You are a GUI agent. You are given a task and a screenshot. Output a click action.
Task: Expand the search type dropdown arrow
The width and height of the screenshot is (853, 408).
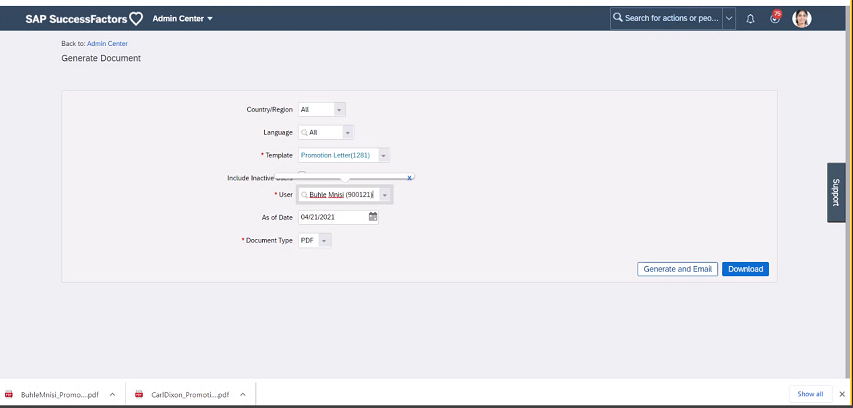click(x=729, y=18)
